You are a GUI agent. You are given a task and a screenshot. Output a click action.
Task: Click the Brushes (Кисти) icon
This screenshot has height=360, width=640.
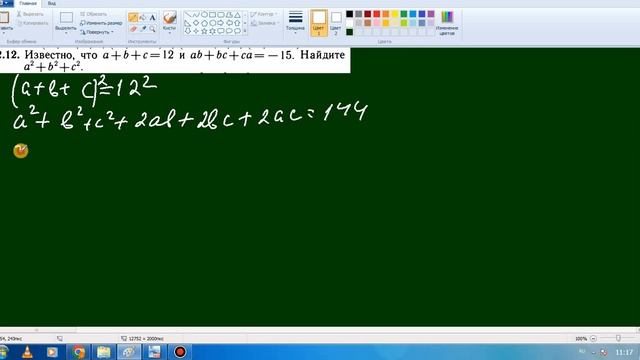[169, 18]
